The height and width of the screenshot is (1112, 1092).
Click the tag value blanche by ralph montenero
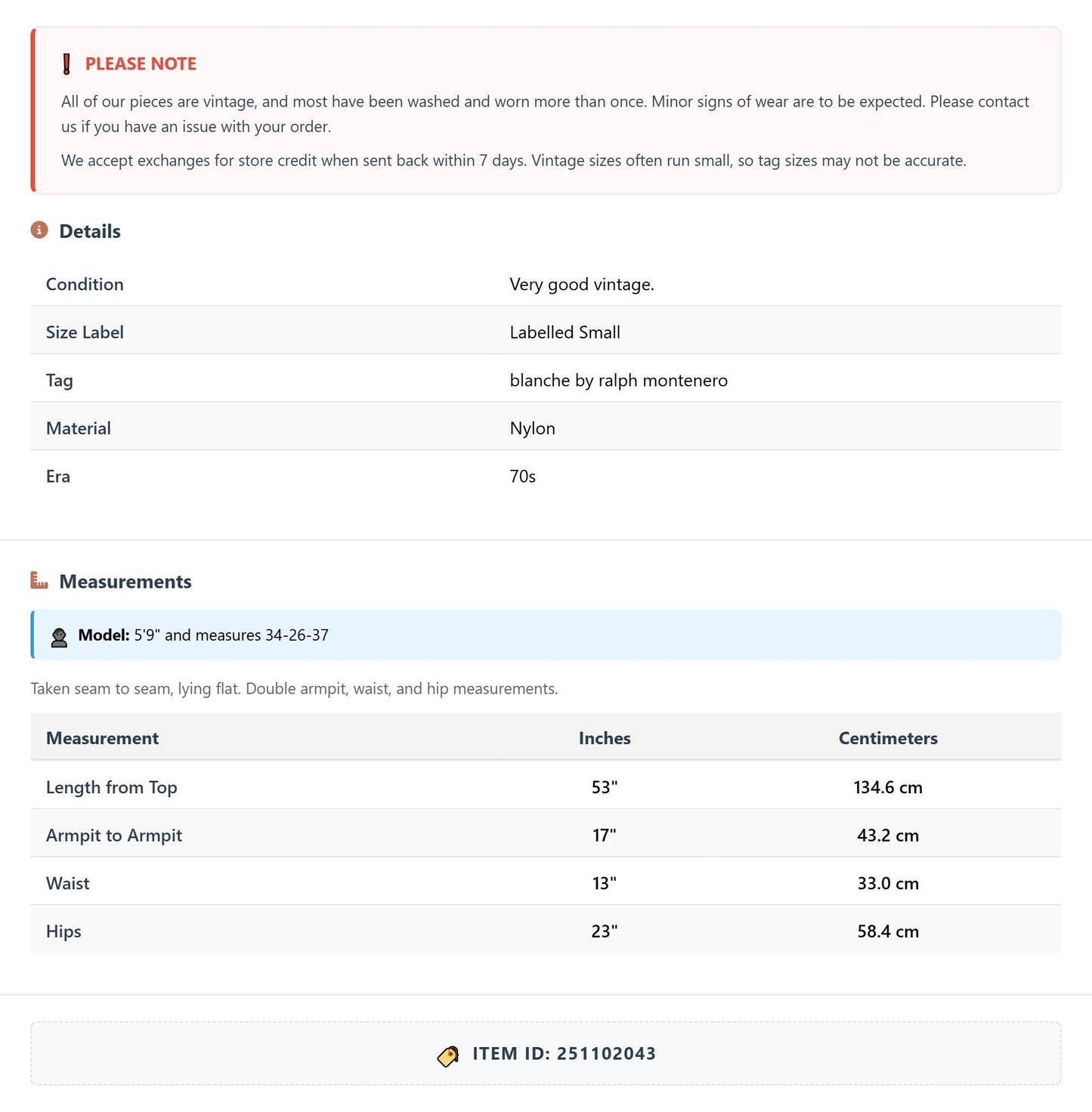point(619,380)
